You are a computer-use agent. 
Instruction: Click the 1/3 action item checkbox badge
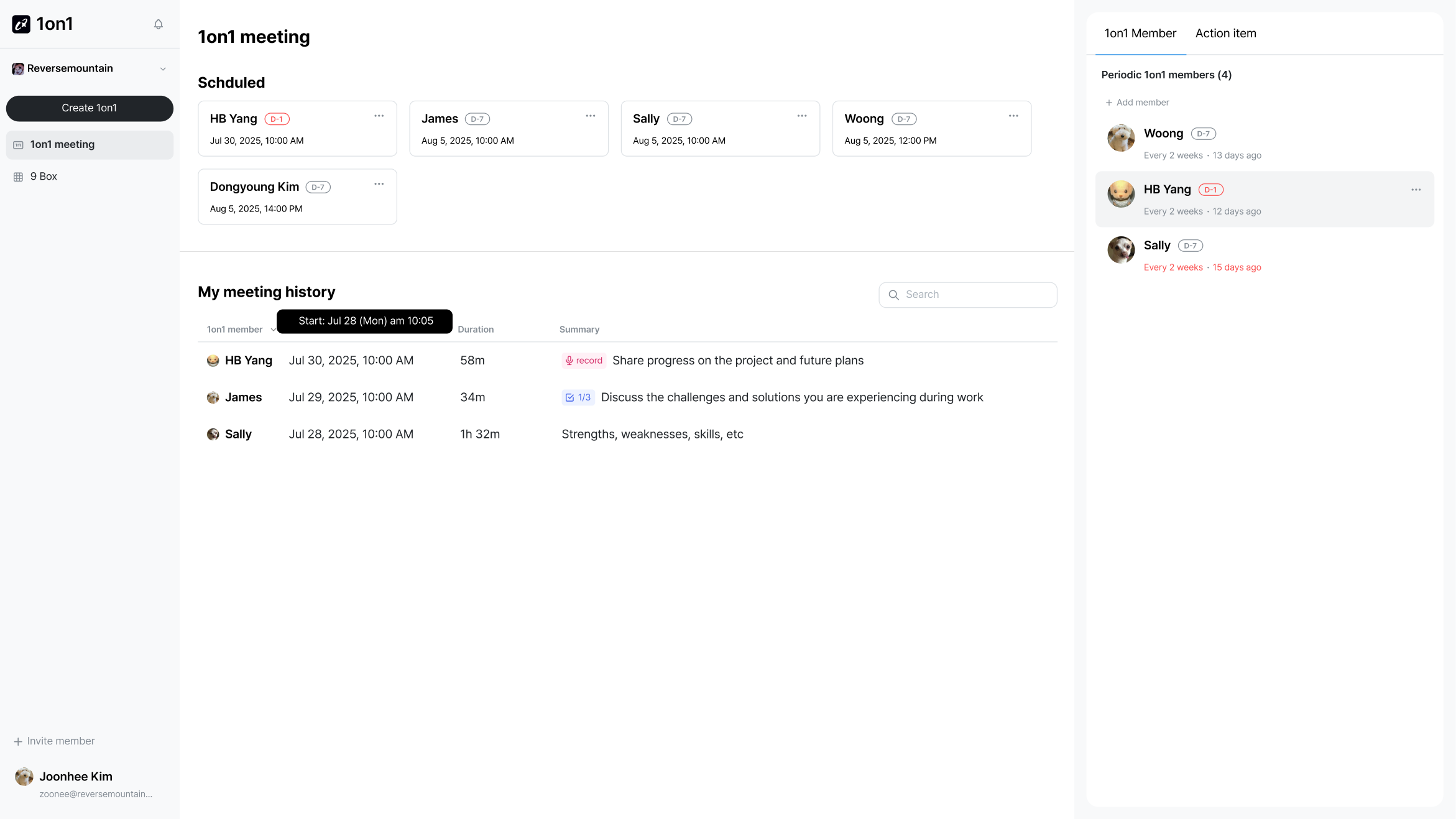click(578, 397)
